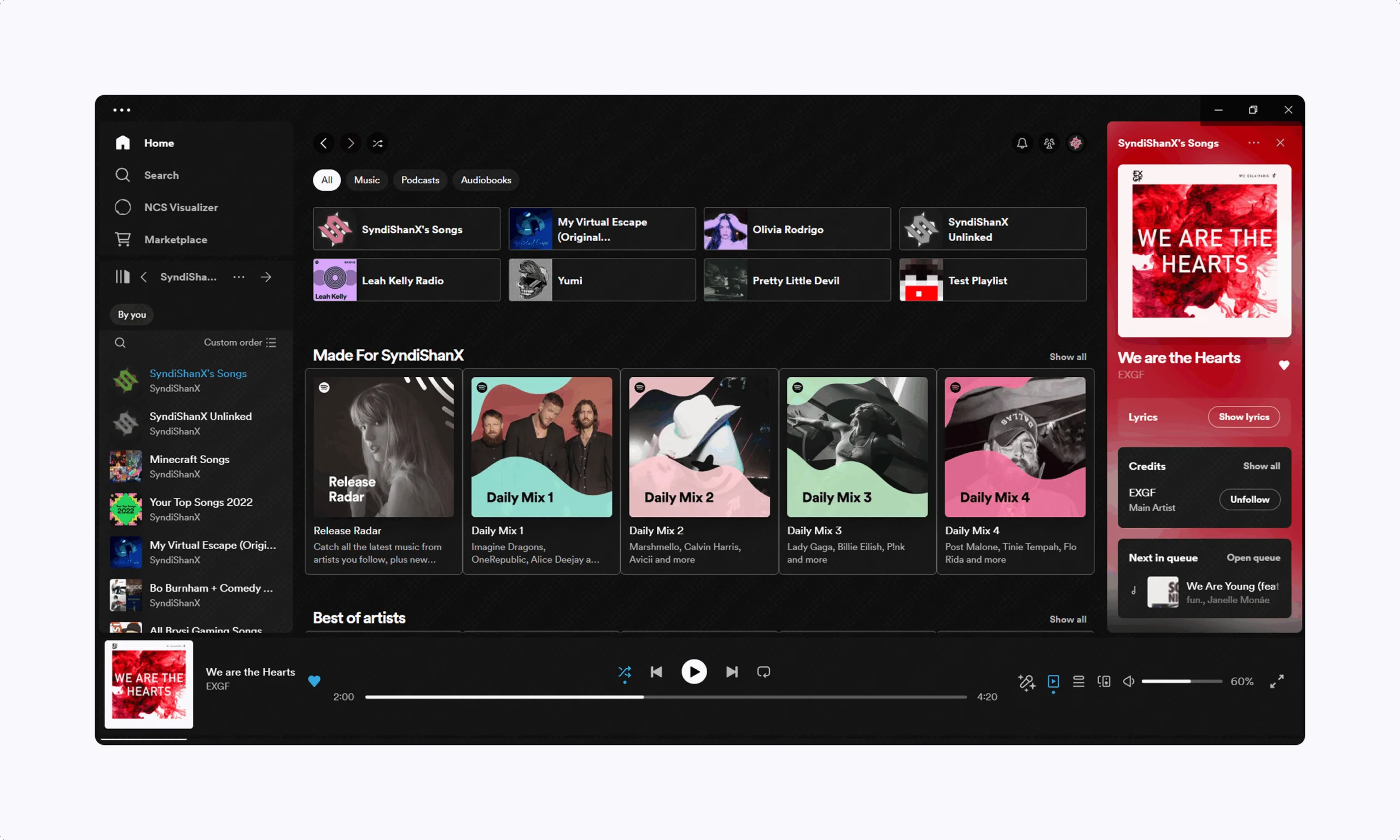Open Daily Mix 1 card
Viewport: 1400px width, 840px height.
[x=541, y=471]
